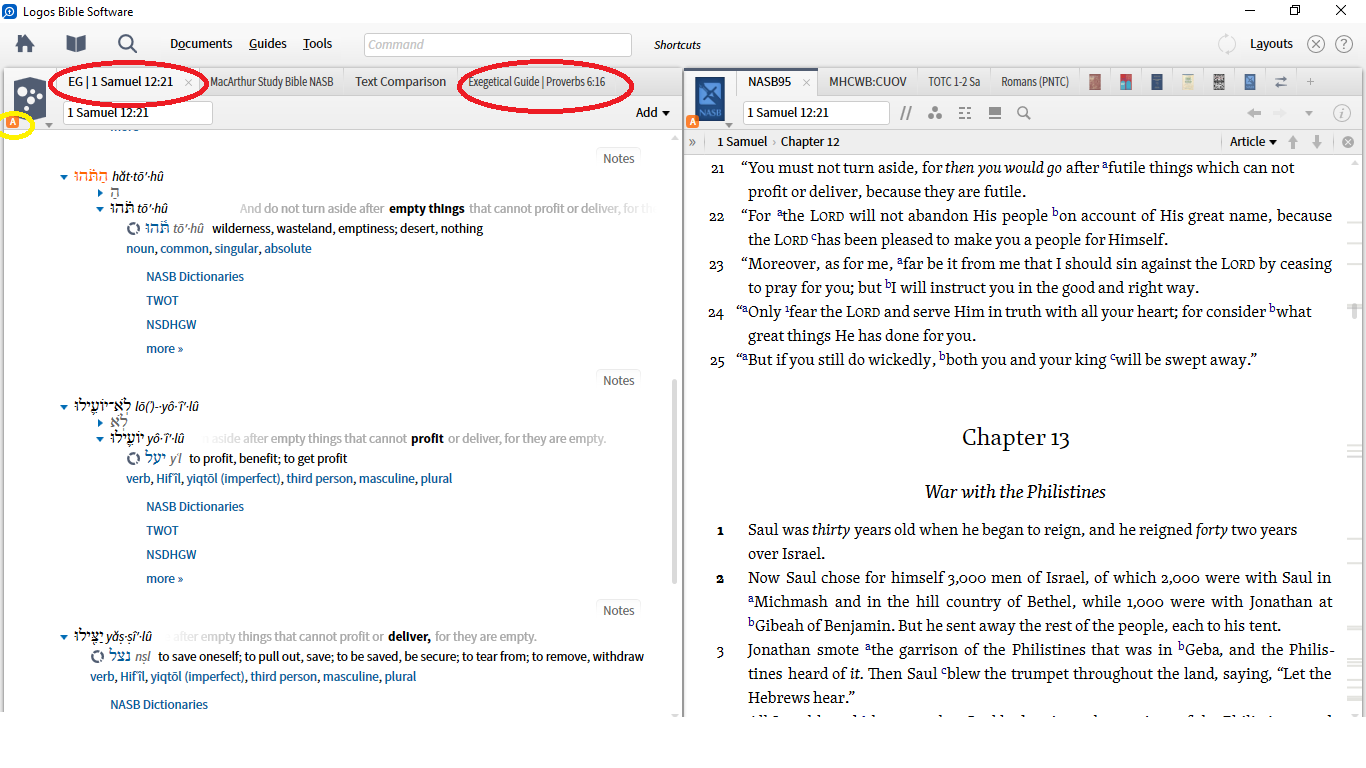Open NASB Dictionaries link under yô·'î'·lû
Image resolution: width=1366 pixels, height=768 pixels.
pyautogui.click(x=195, y=507)
